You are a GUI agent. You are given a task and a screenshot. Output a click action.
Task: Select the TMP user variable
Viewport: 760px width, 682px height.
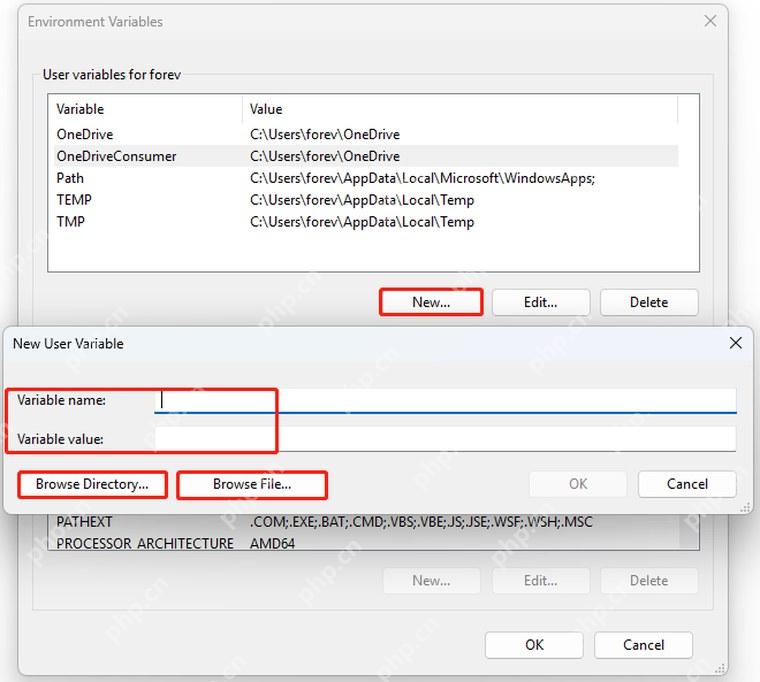coord(366,222)
